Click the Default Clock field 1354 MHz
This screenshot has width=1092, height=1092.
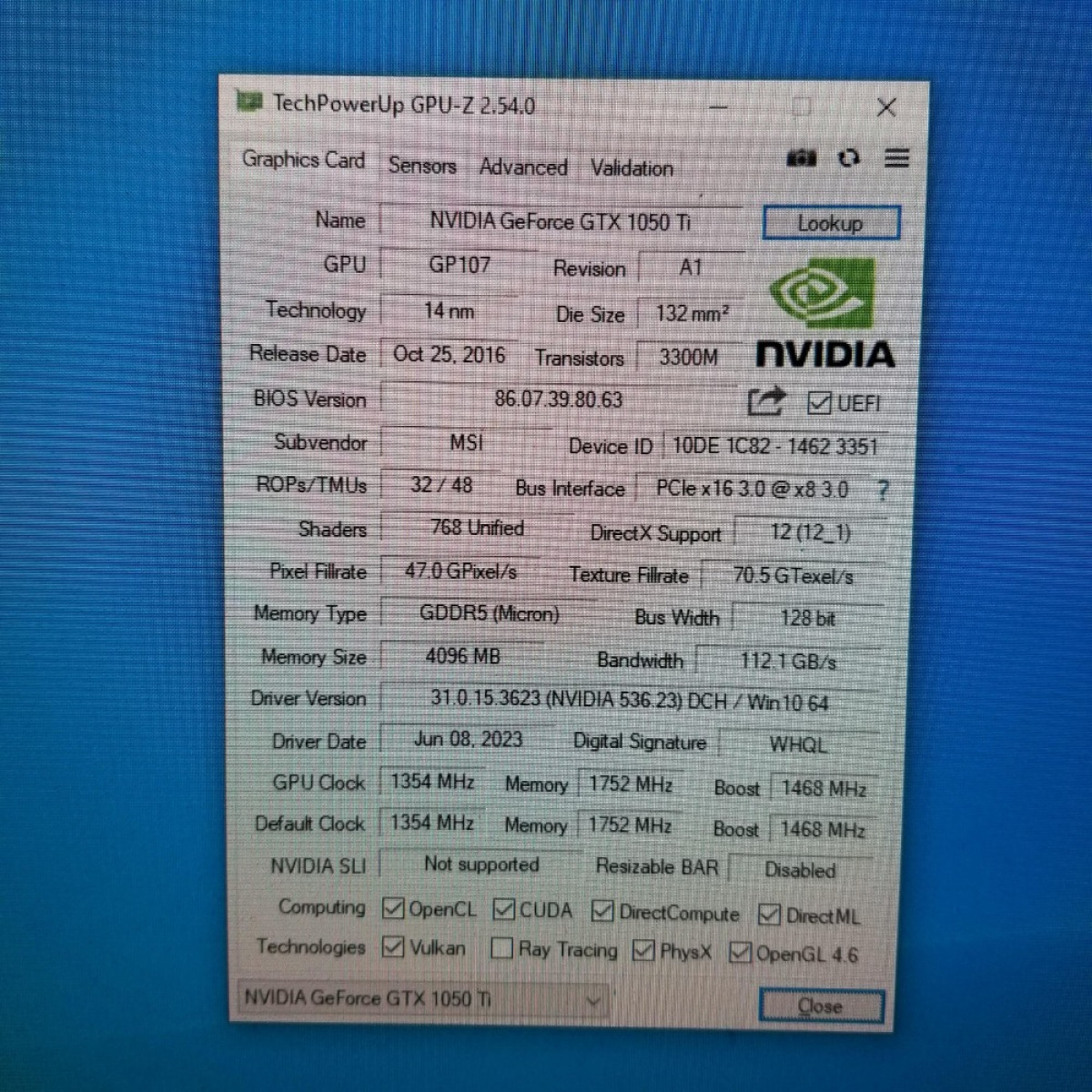[432, 823]
